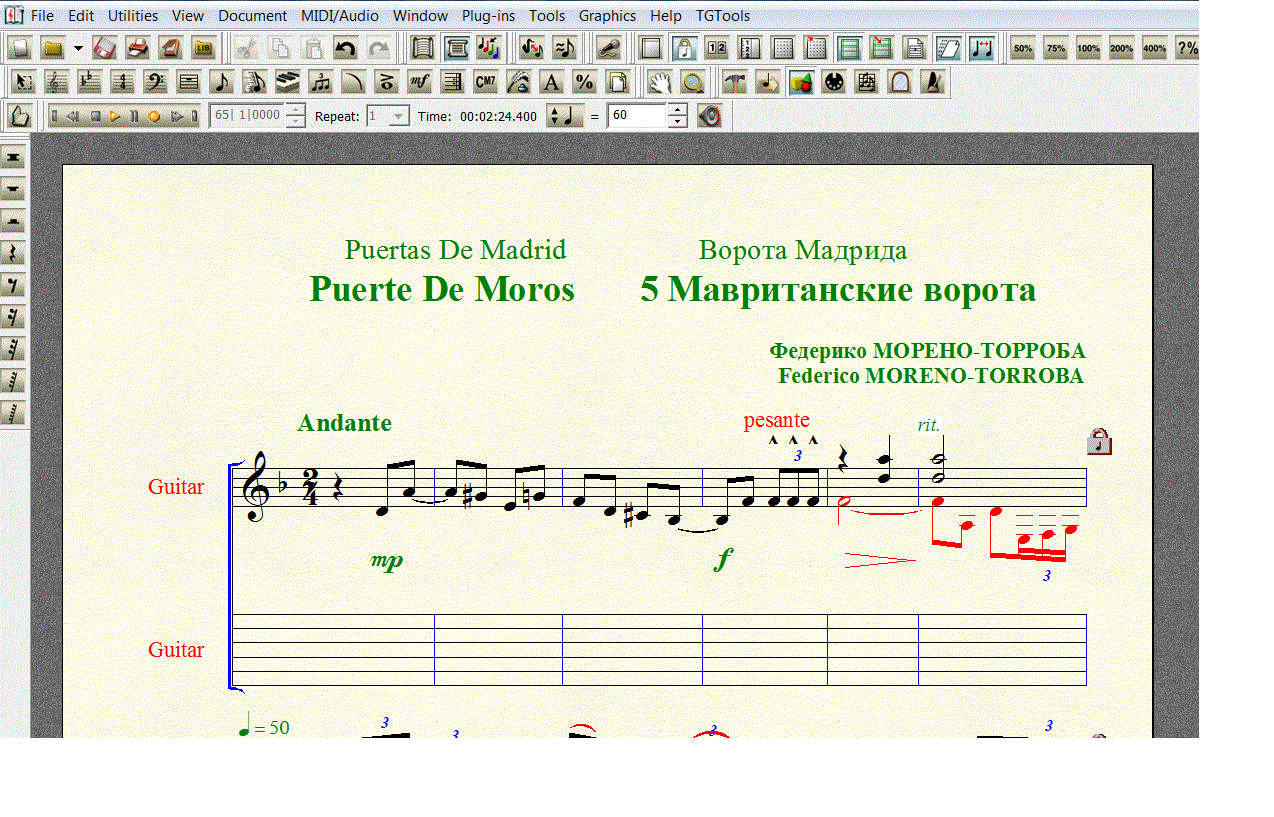Select the Note Mover tool

pos(767,82)
